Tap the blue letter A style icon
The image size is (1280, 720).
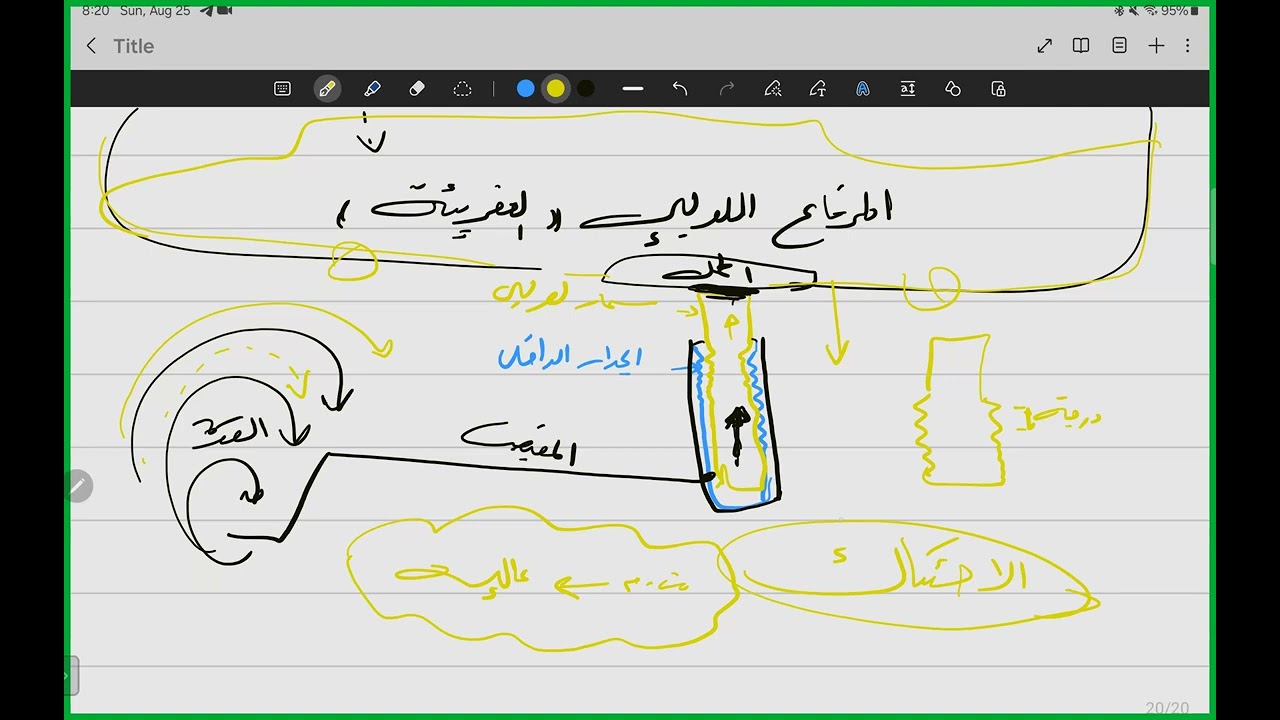[863, 89]
